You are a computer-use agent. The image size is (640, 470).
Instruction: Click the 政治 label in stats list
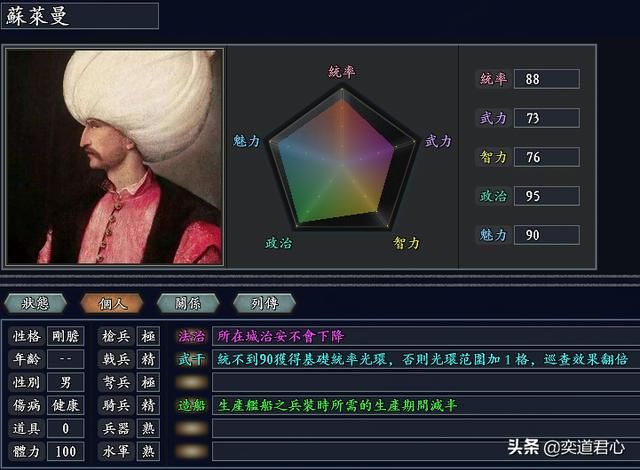pyautogui.click(x=493, y=196)
